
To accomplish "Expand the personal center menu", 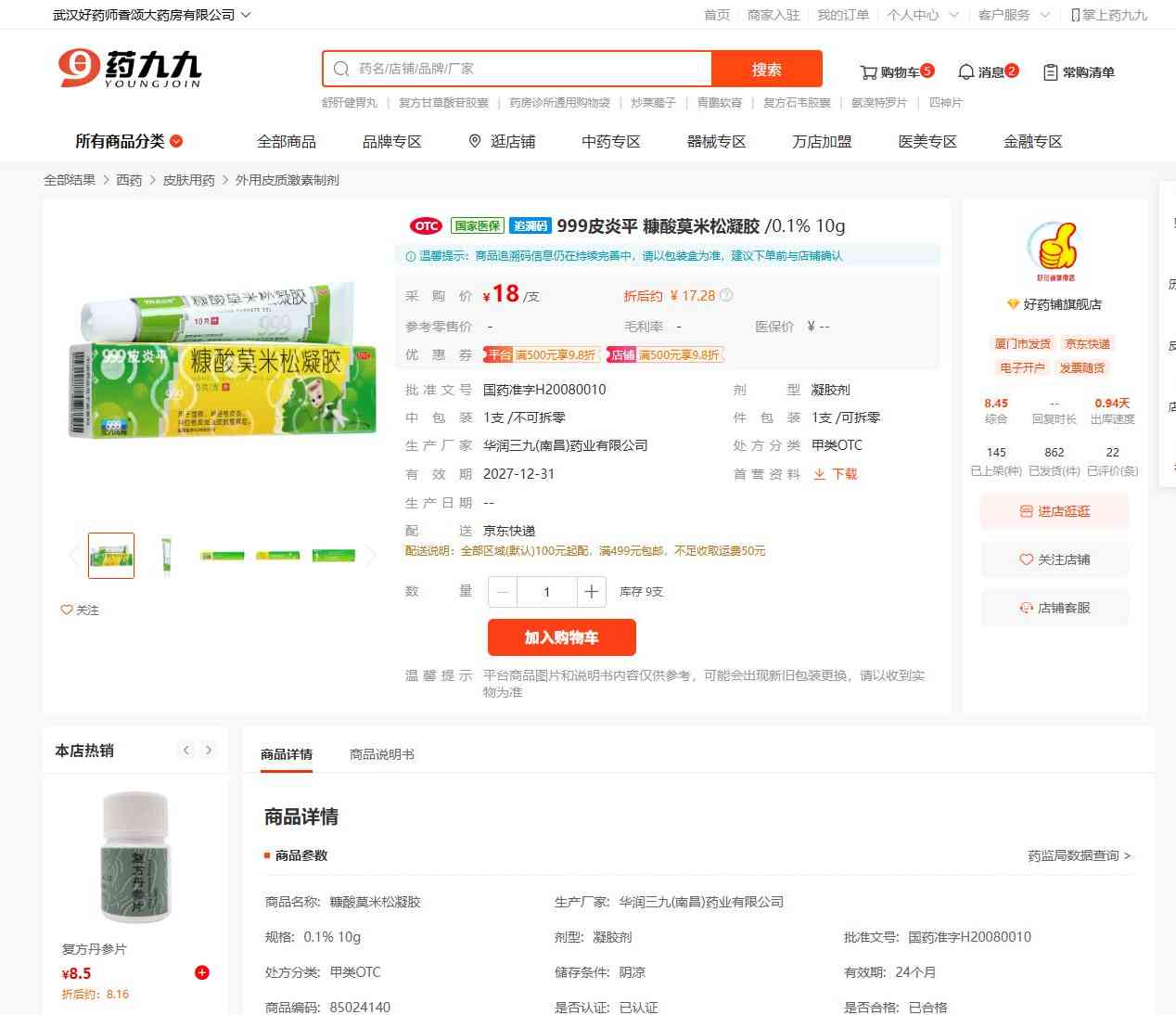I will [922, 15].
